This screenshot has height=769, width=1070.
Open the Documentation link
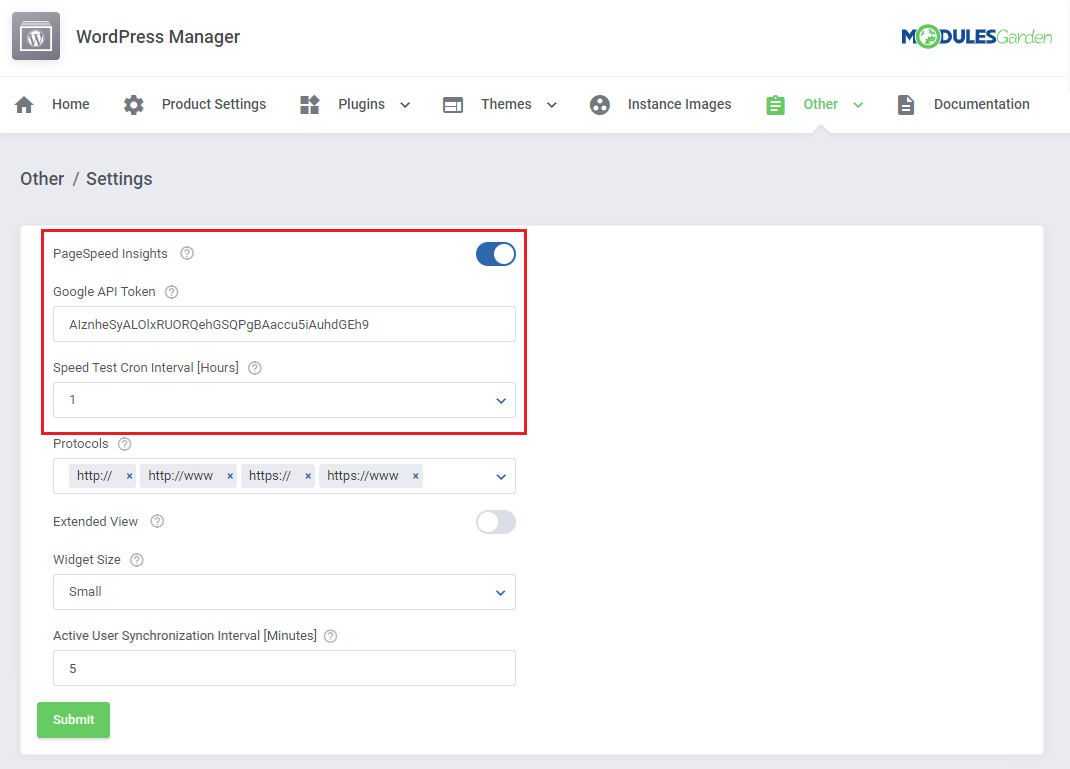(981, 104)
